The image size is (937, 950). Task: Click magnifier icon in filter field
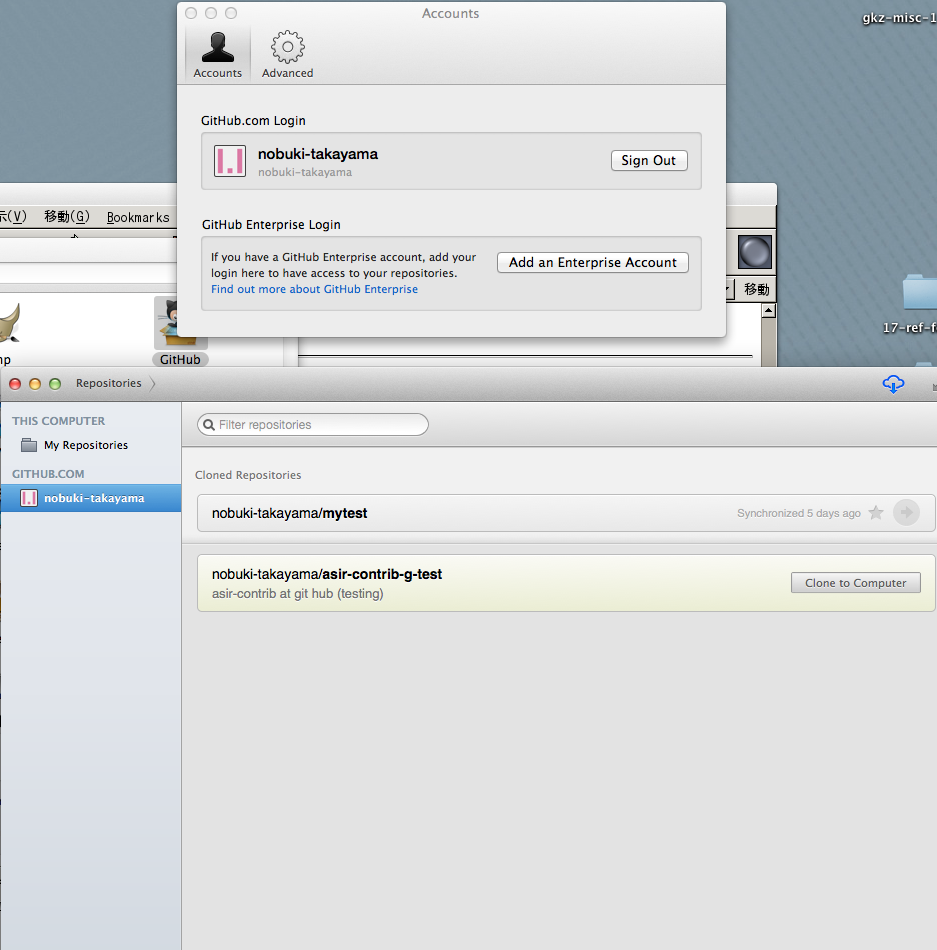pos(209,425)
